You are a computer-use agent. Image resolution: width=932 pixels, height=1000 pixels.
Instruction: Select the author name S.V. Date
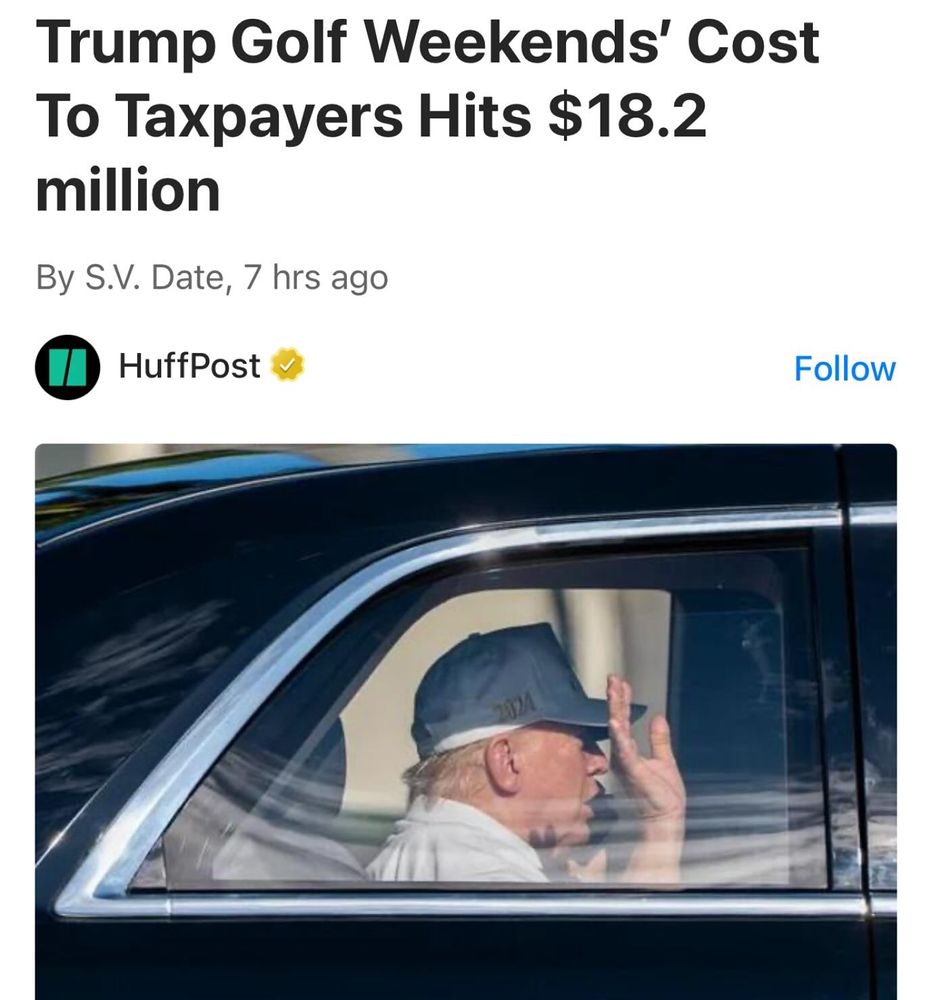(x=154, y=277)
